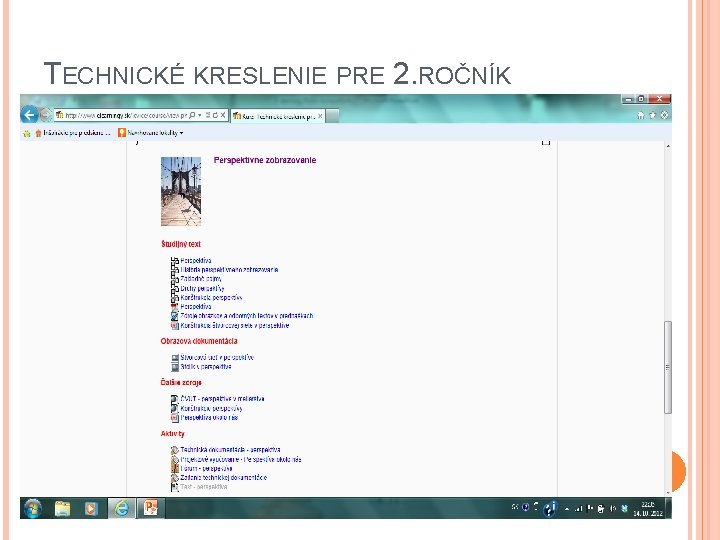Open the address bar dropdown arrow
Viewport: 720px width, 540px height.
click(x=200, y=115)
